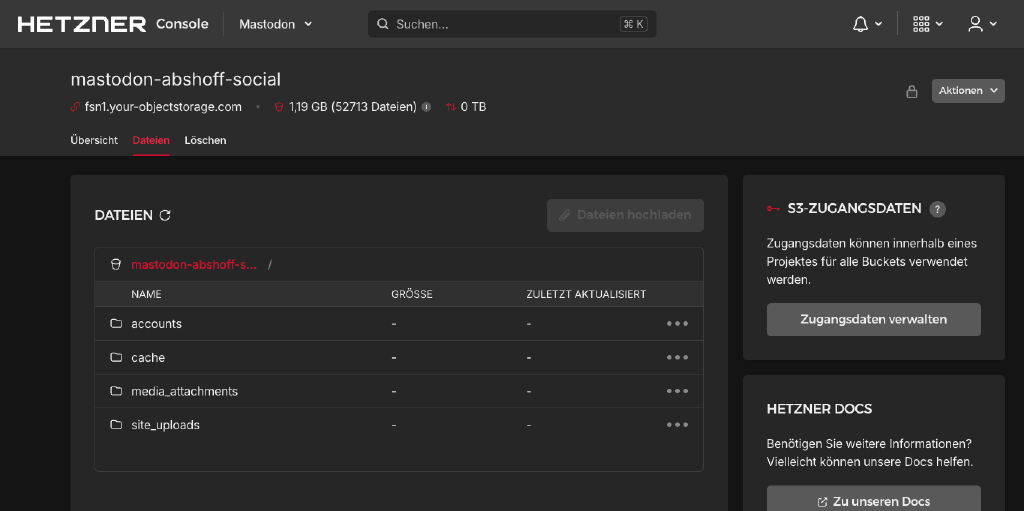This screenshot has width=1024, height=511.
Task: Click the mastodon-abshoff-s... breadcrumb link
Action: point(193,265)
